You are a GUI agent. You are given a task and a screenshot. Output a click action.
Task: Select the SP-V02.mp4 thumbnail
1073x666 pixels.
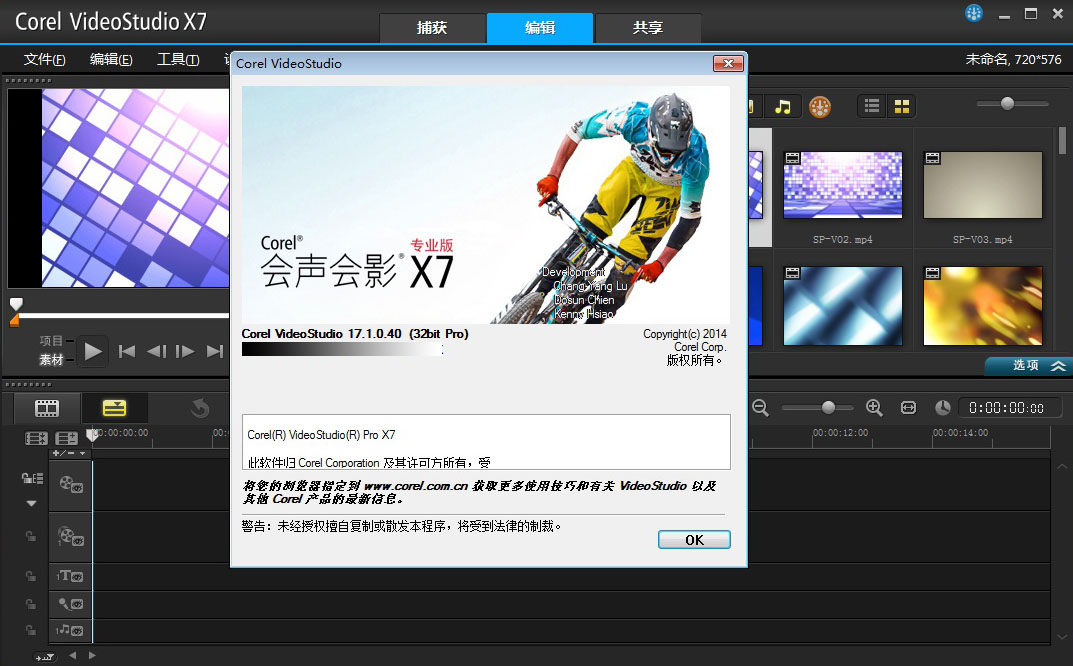pos(842,185)
